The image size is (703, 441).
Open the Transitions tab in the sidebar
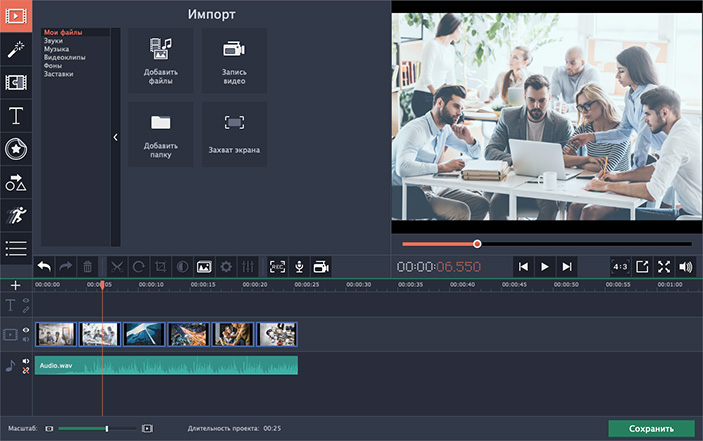tap(15, 83)
